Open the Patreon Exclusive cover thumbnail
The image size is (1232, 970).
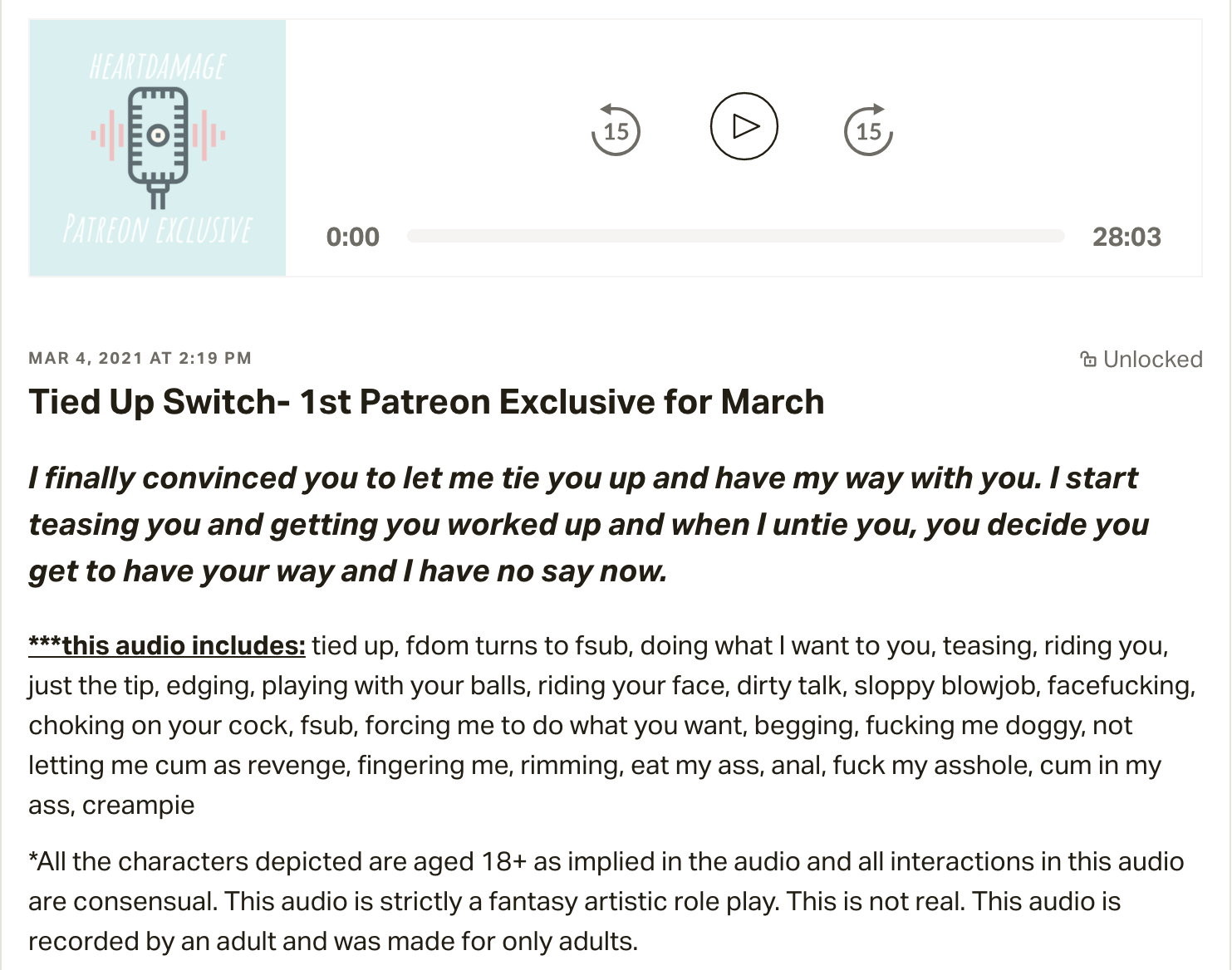click(158, 148)
